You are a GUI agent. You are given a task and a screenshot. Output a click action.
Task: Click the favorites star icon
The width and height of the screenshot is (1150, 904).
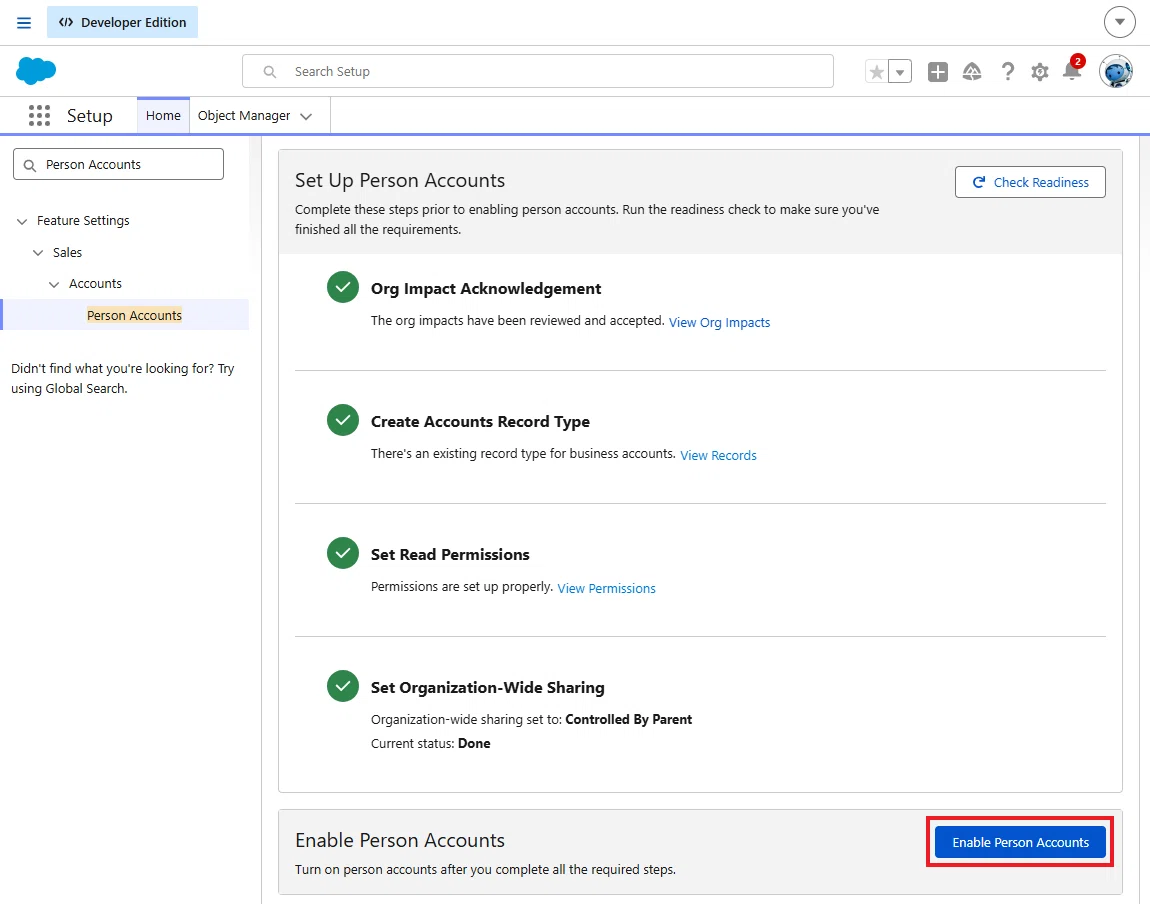coord(876,72)
